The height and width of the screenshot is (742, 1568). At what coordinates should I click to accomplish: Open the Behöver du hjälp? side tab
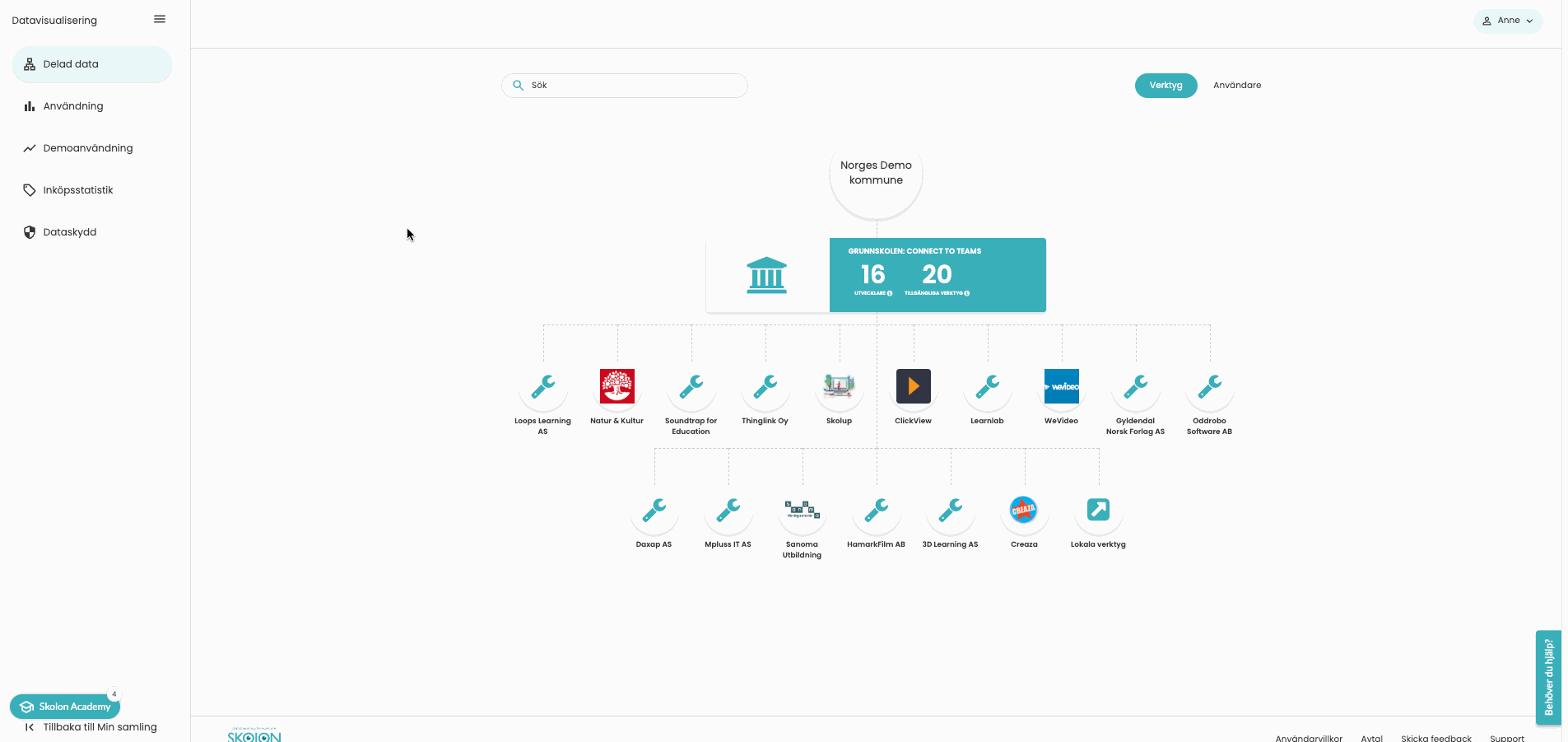pos(1548,677)
